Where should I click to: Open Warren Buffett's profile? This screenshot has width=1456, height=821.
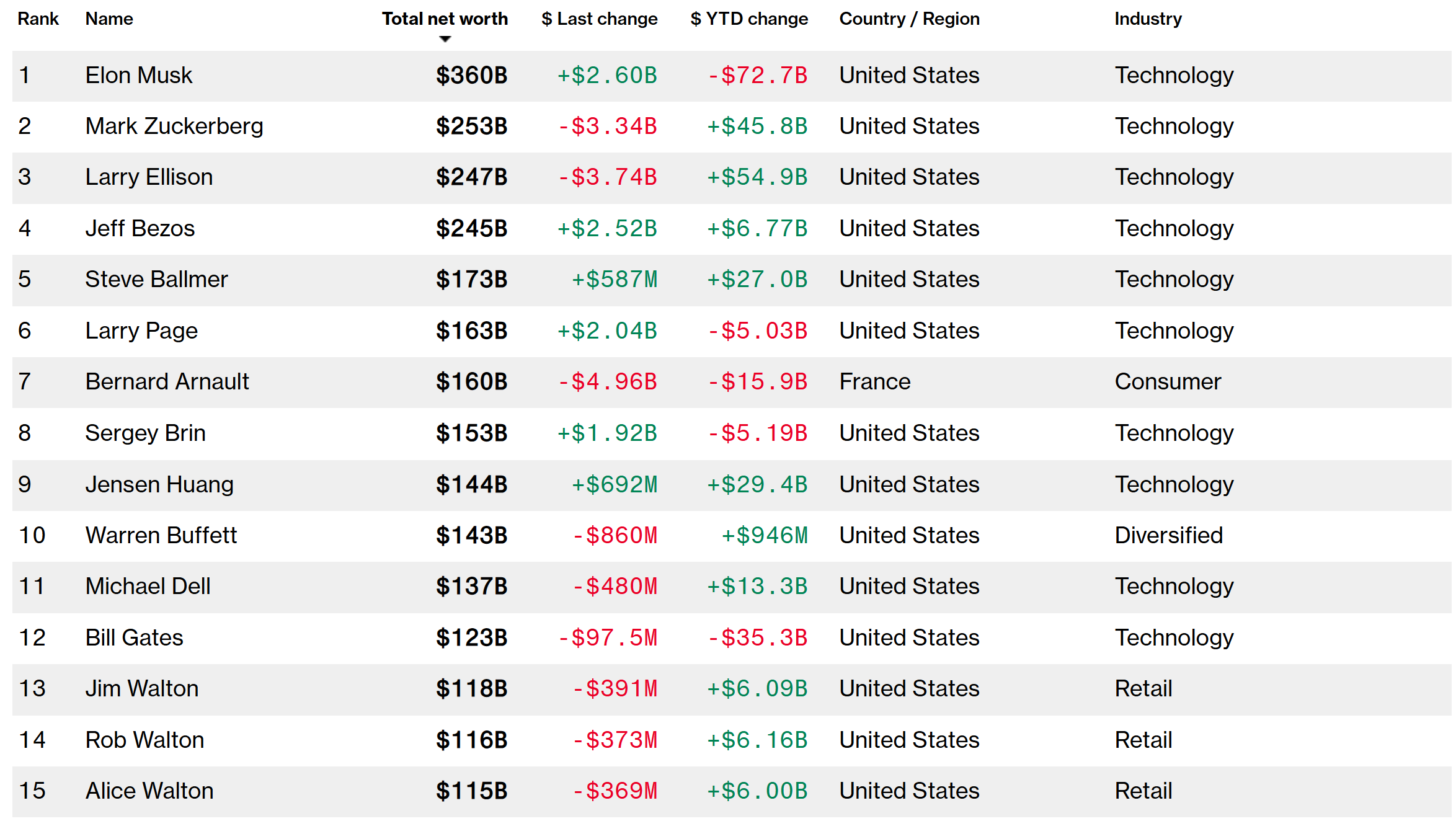pos(161,536)
